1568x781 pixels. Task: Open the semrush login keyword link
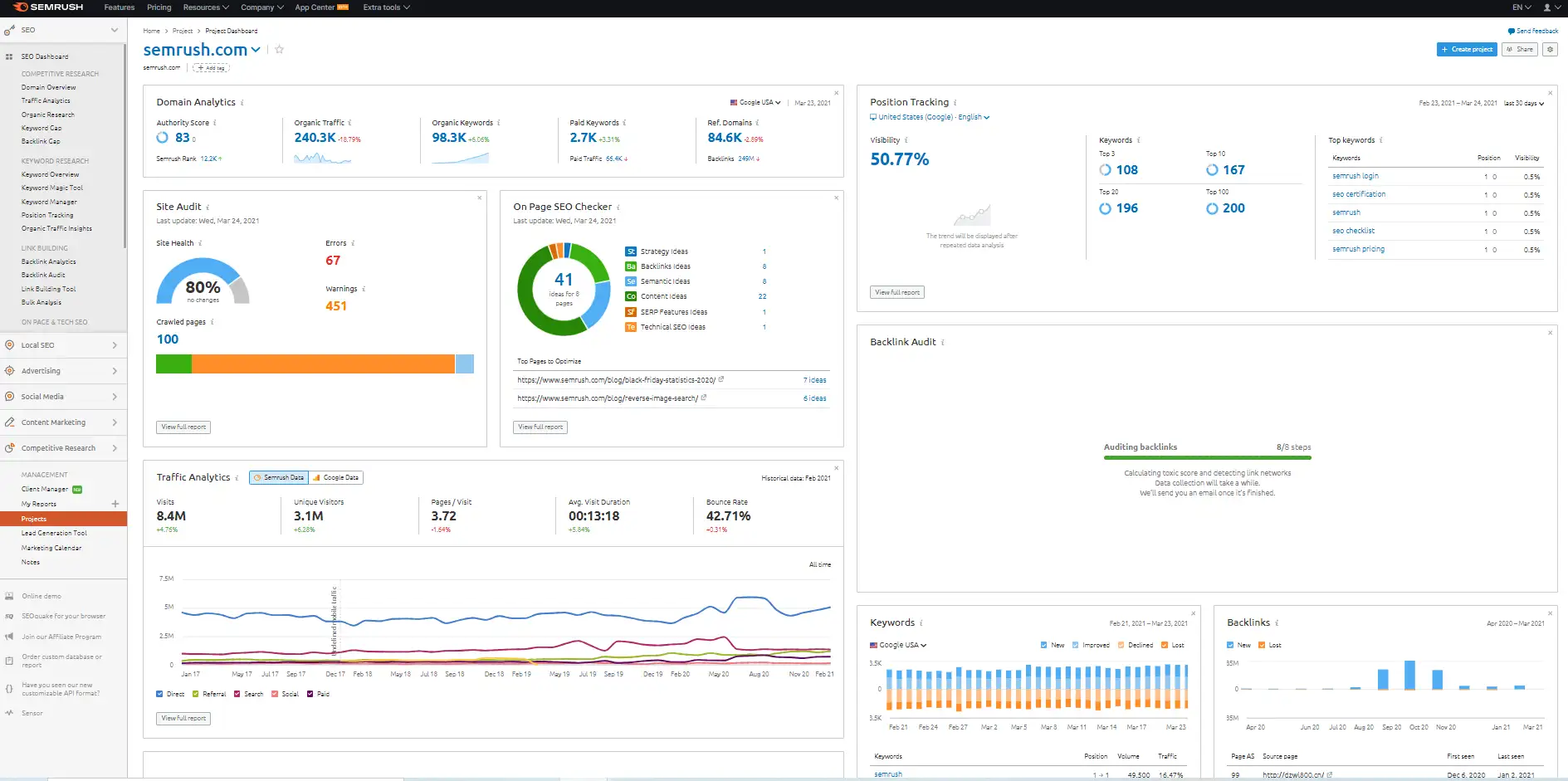pyautogui.click(x=1356, y=176)
